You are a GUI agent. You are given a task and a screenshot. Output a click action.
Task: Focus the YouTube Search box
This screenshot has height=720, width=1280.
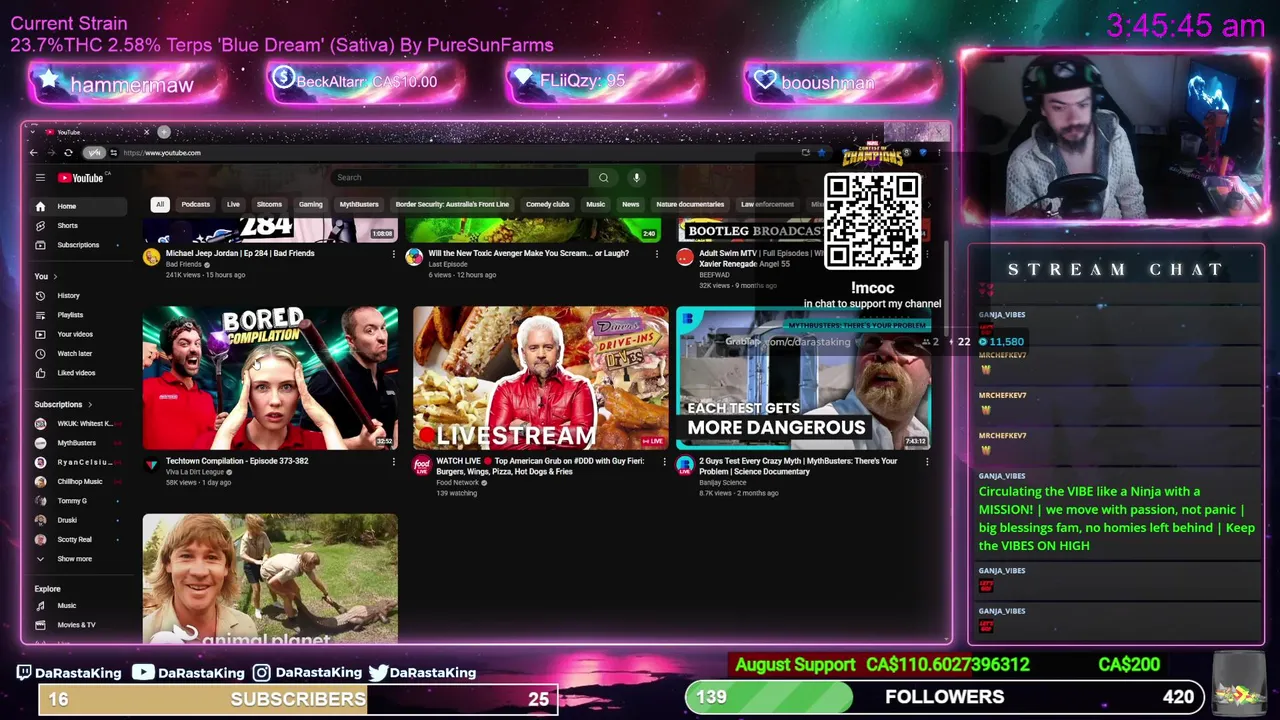[460, 178]
